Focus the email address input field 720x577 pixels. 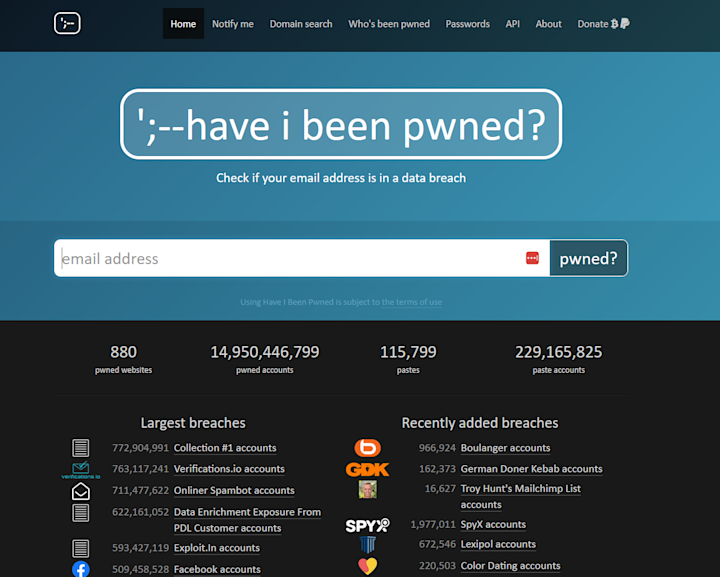point(302,258)
